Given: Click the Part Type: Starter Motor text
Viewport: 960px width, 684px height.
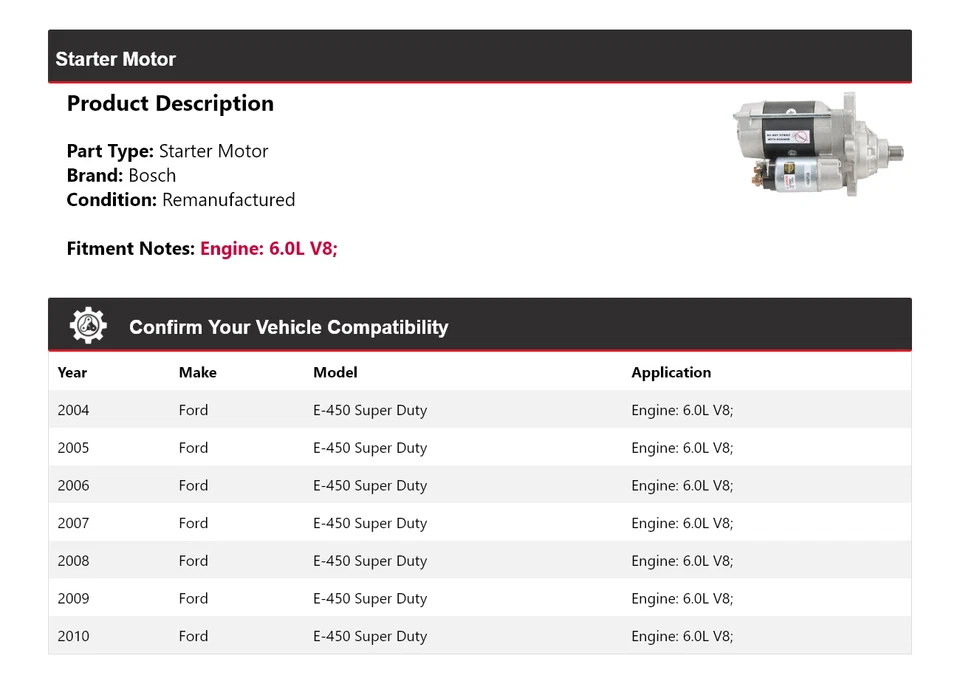Looking at the screenshot, I should (167, 151).
